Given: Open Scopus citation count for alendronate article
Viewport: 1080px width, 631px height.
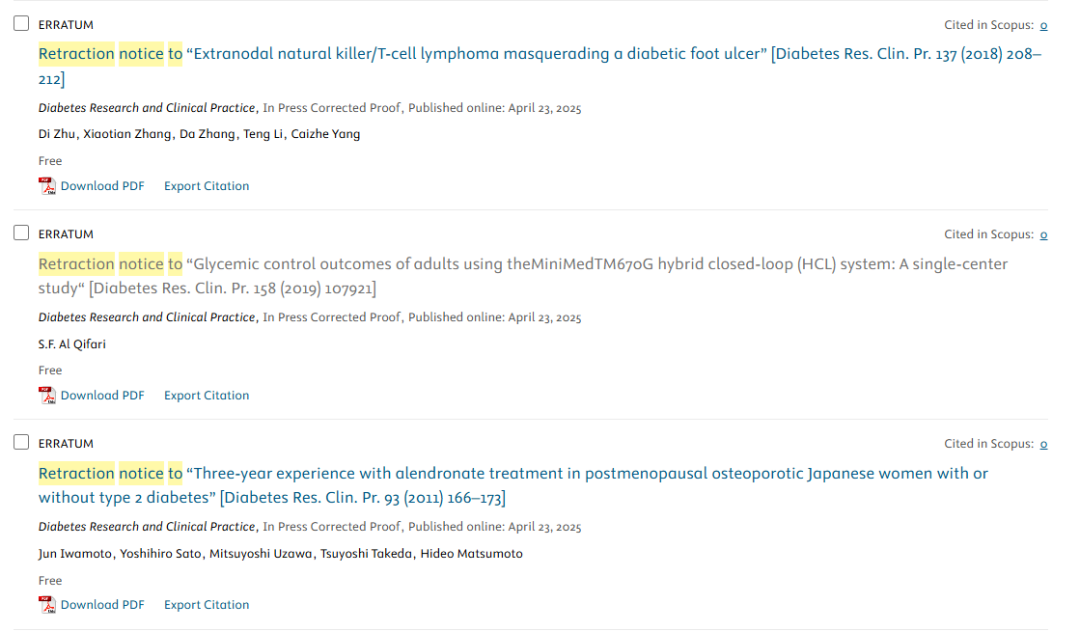Looking at the screenshot, I should pyautogui.click(x=1043, y=444).
